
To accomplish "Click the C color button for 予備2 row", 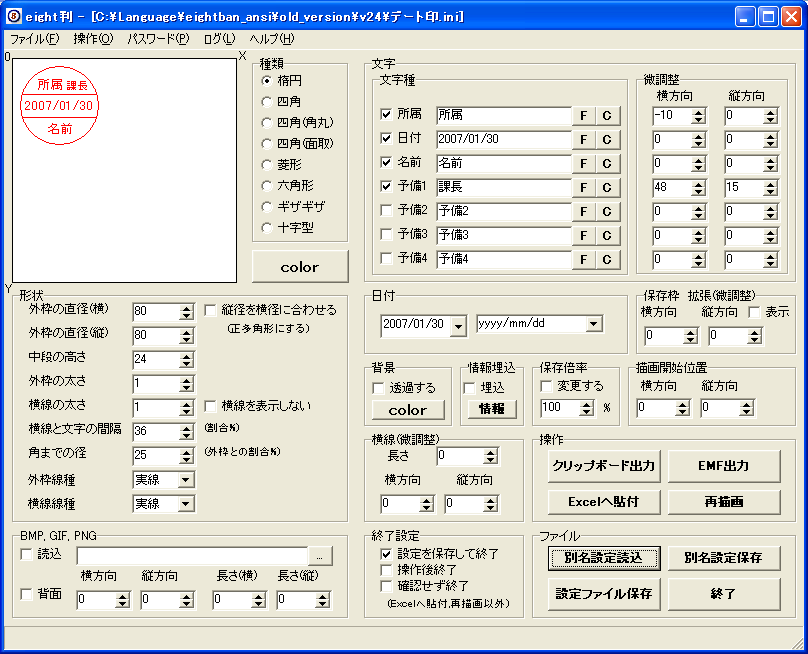I will click(x=607, y=212).
